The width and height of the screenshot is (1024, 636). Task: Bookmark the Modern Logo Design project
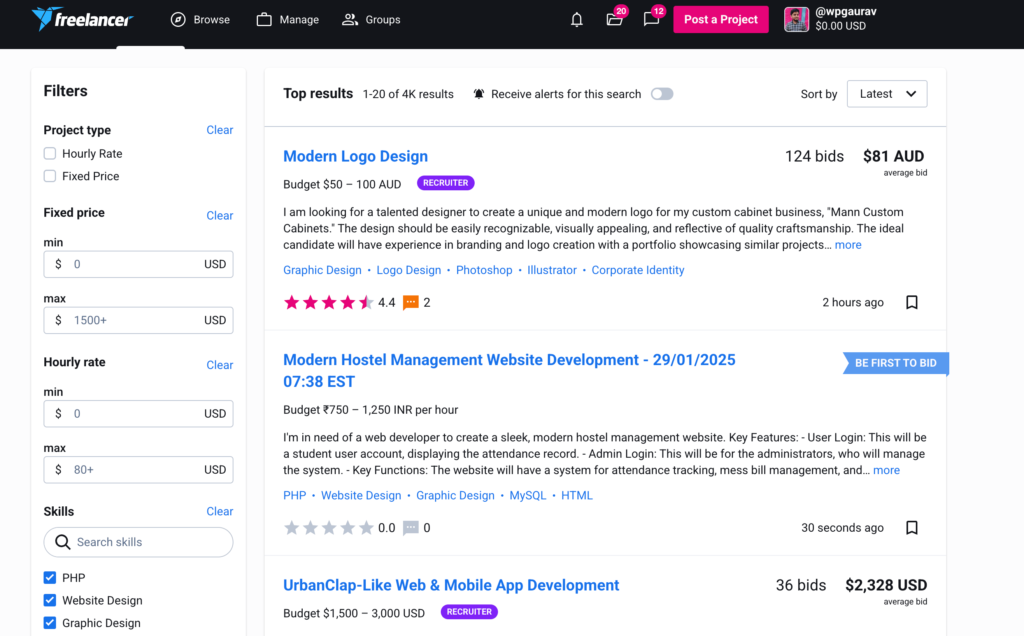pyautogui.click(x=911, y=302)
